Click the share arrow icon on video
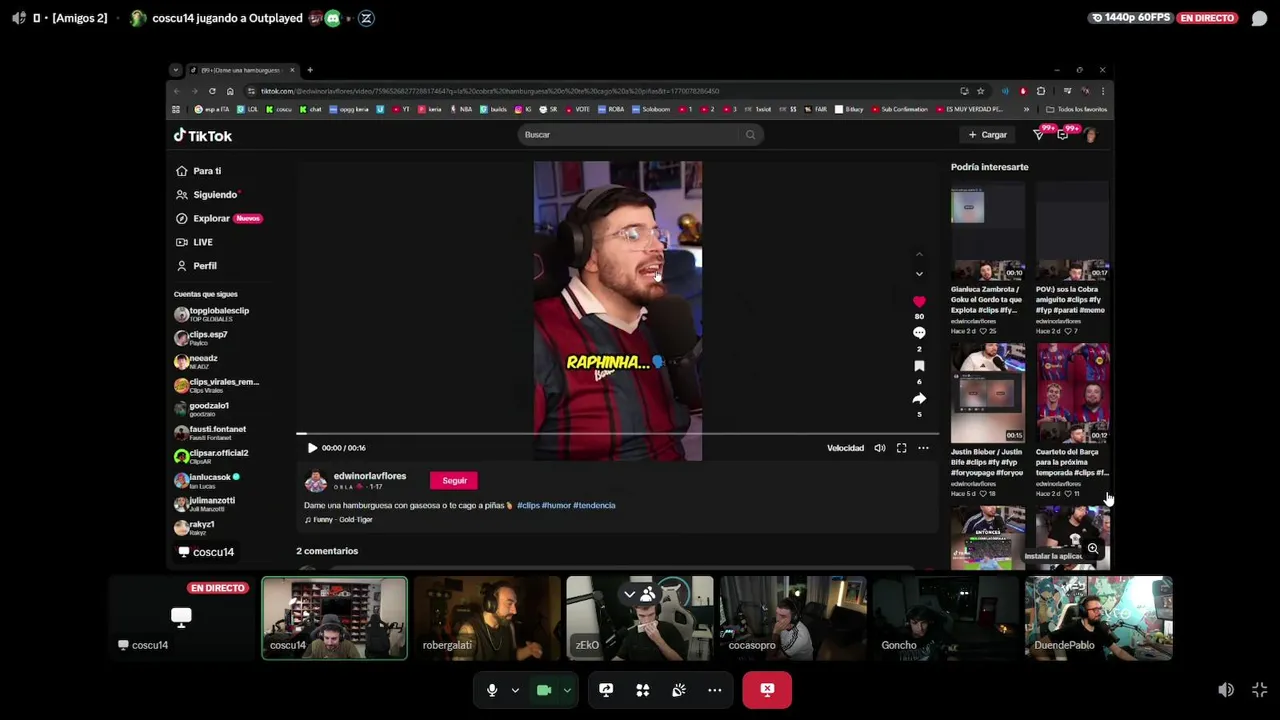The image size is (1280, 720). (x=919, y=398)
